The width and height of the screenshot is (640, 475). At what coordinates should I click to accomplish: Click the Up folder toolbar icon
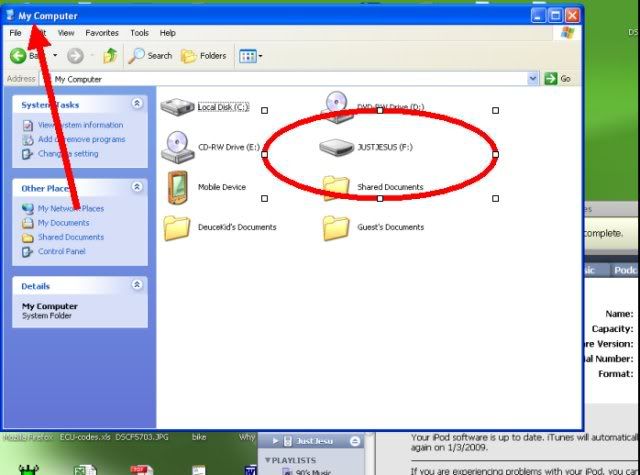[111, 56]
